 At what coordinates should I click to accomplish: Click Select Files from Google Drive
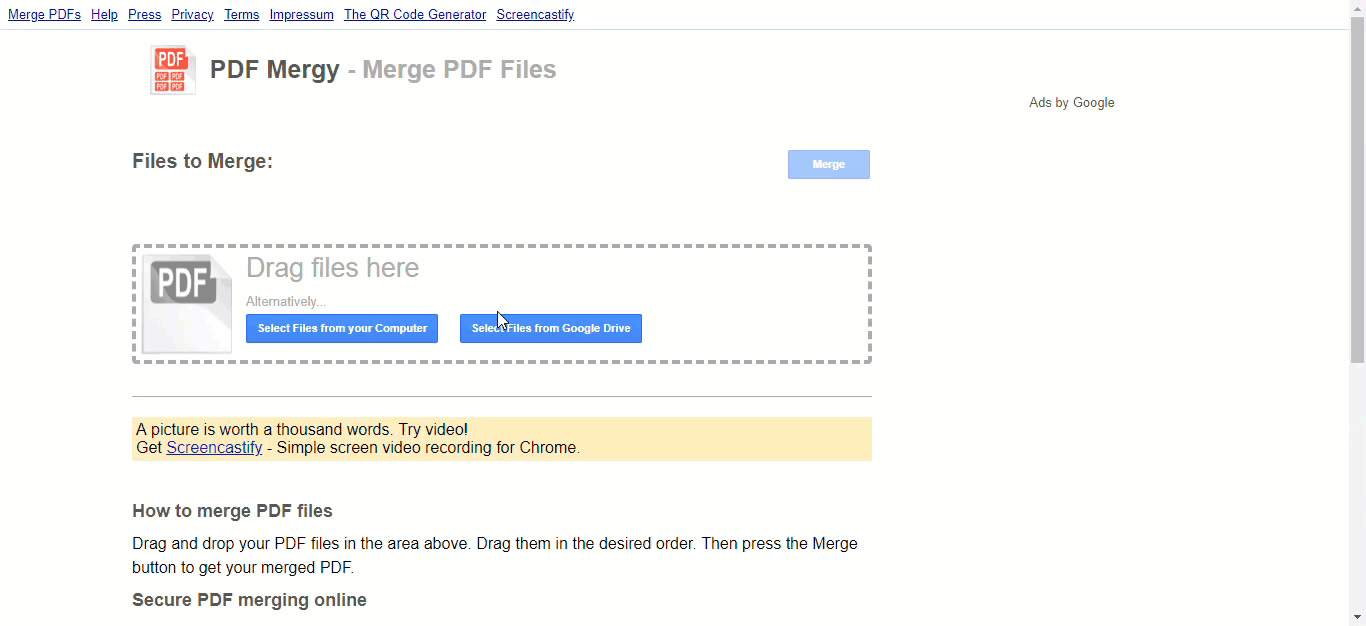[551, 328]
